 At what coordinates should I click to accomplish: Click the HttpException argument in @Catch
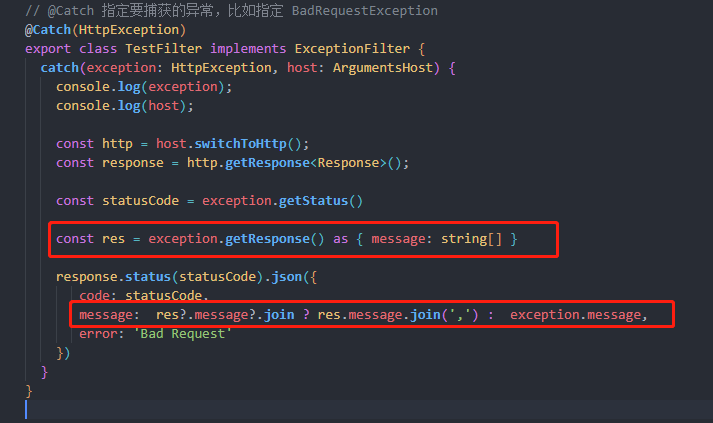pyautogui.click(x=129, y=30)
